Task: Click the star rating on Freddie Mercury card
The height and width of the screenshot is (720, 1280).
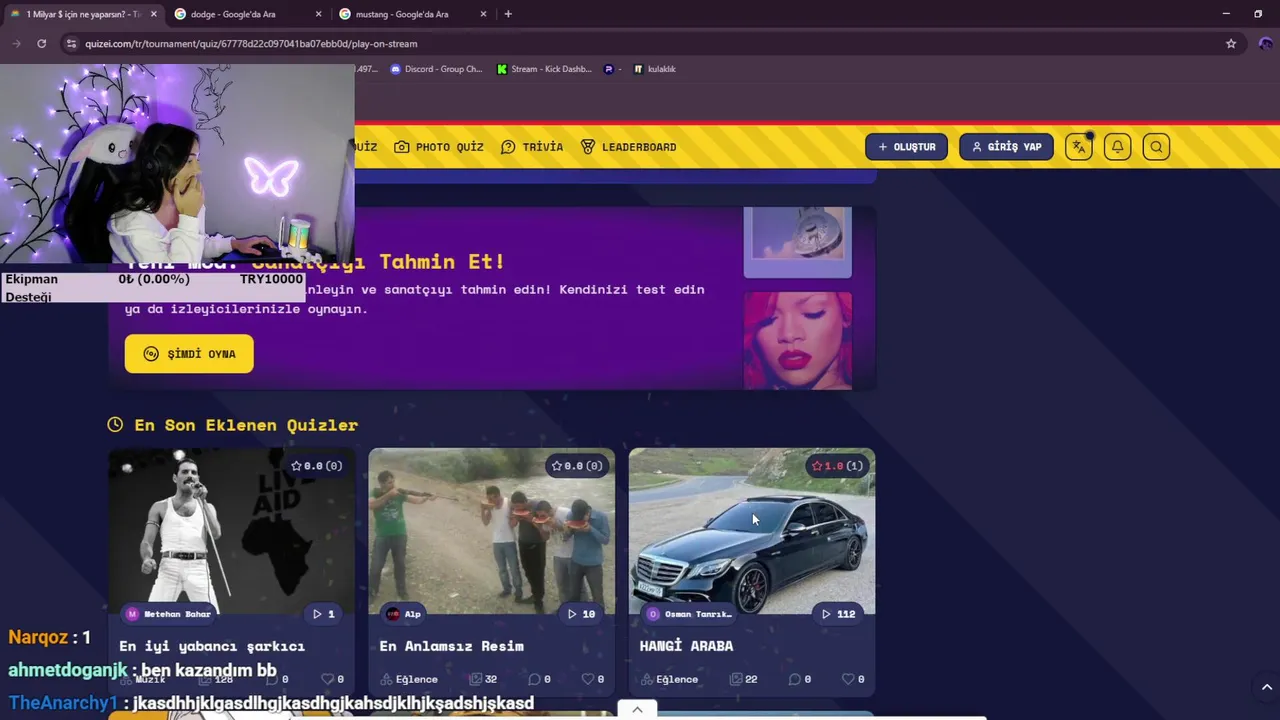Action: click(x=316, y=466)
